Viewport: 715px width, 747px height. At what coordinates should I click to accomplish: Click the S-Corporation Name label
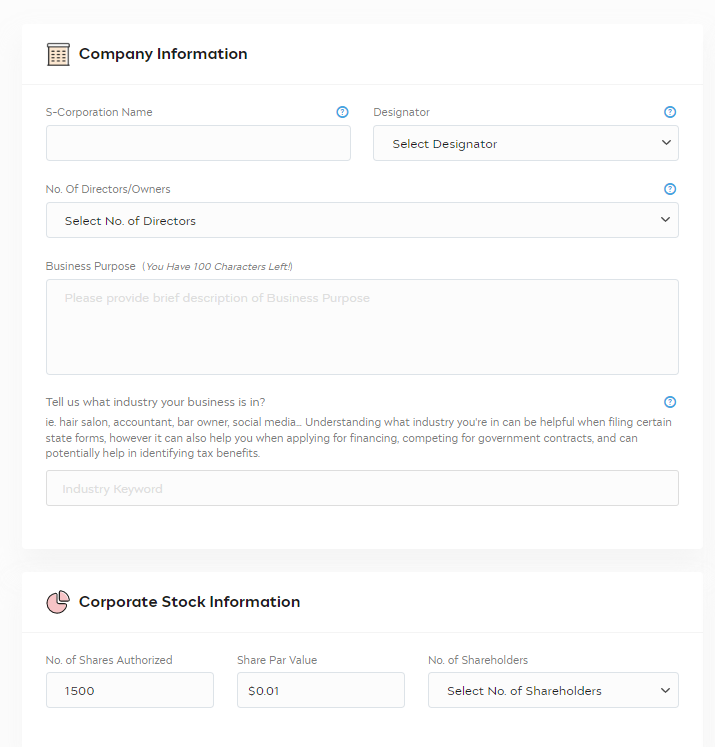[99, 112]
